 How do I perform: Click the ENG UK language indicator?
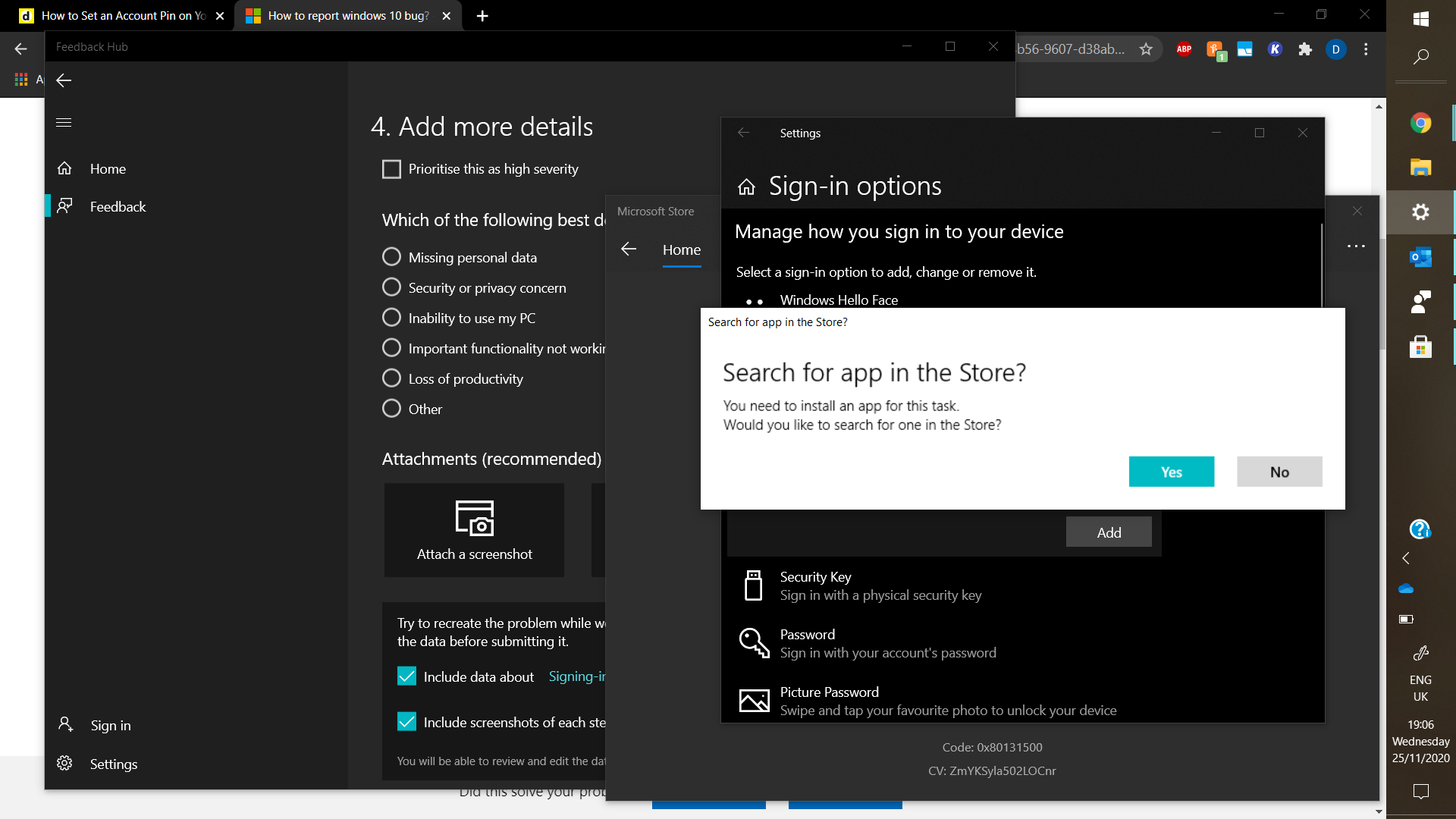point(1421,689)
